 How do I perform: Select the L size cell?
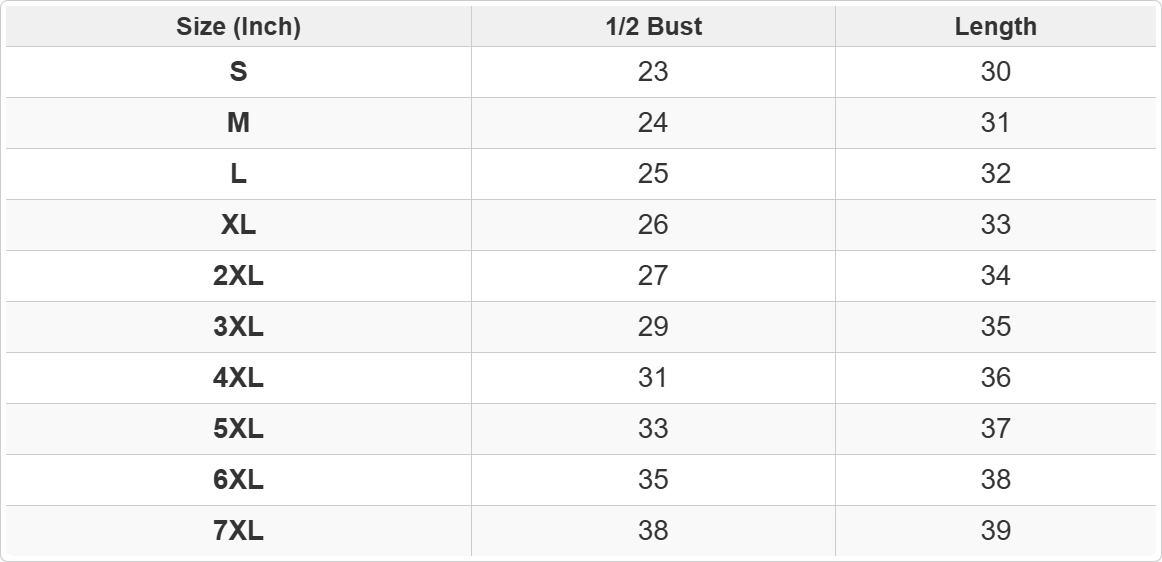pyautogui.click(x=239, y=174)
